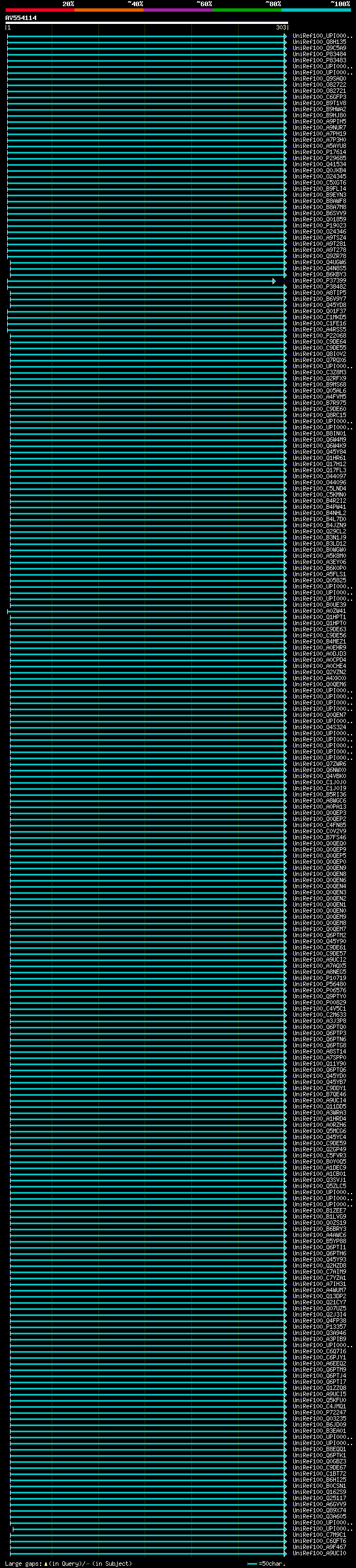Screen dimensions: 356x1568
Task: Select alignment label UniRef100_C5XGT6
Action: tap(319, 182)
